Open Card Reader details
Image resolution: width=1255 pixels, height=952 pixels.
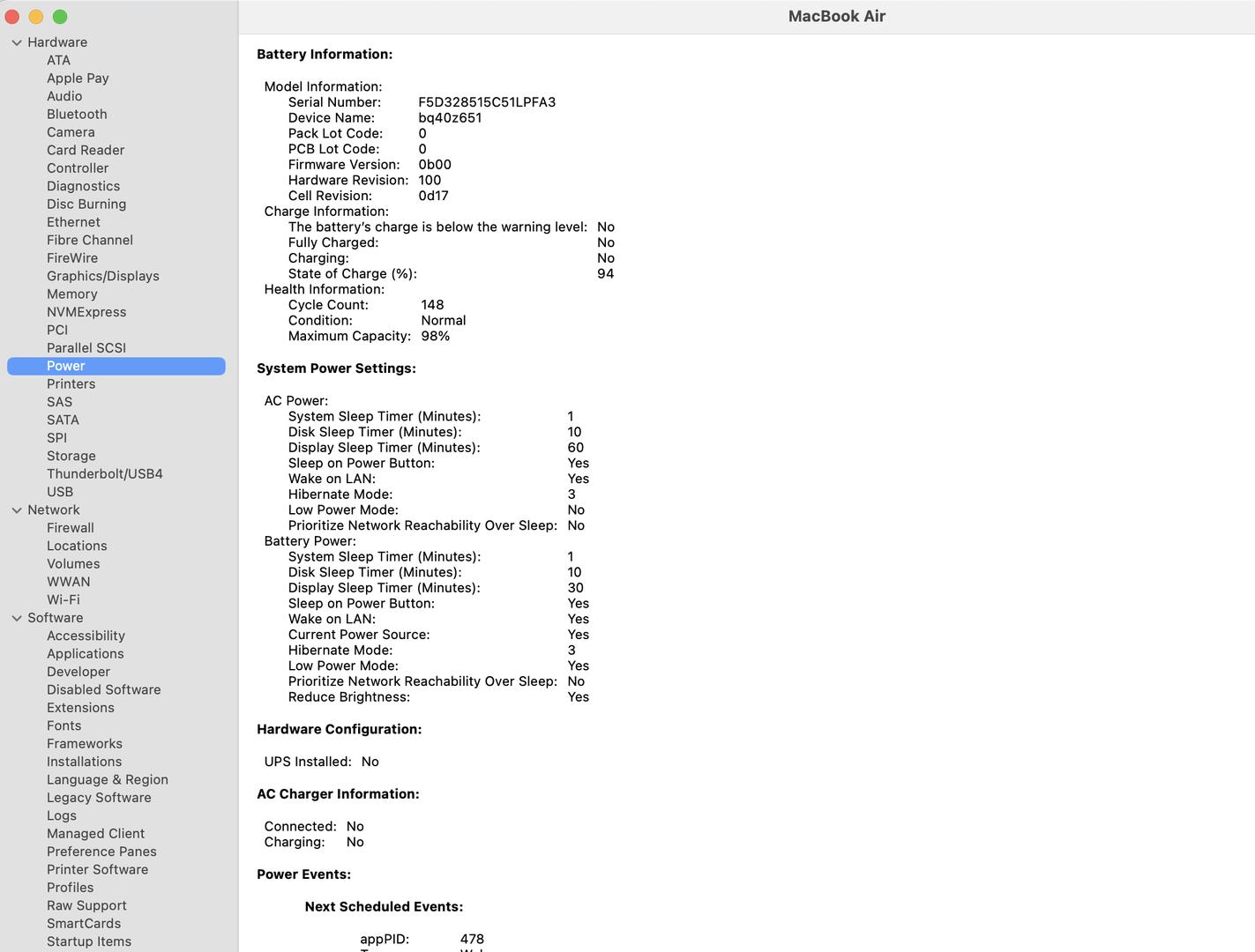pos(86,150)
